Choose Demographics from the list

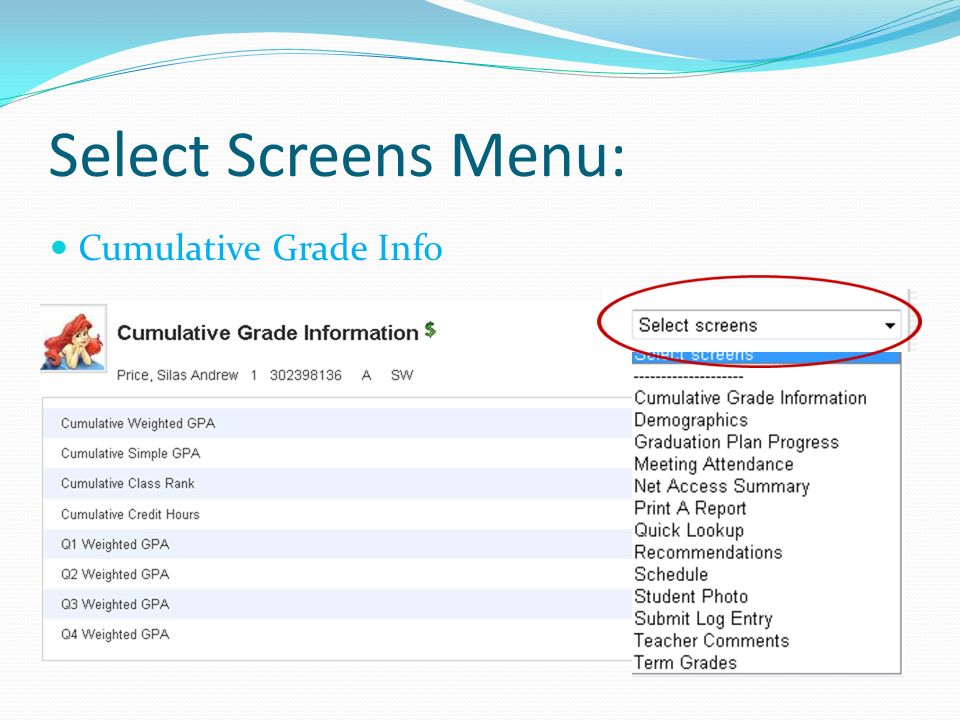click(691, 420)
